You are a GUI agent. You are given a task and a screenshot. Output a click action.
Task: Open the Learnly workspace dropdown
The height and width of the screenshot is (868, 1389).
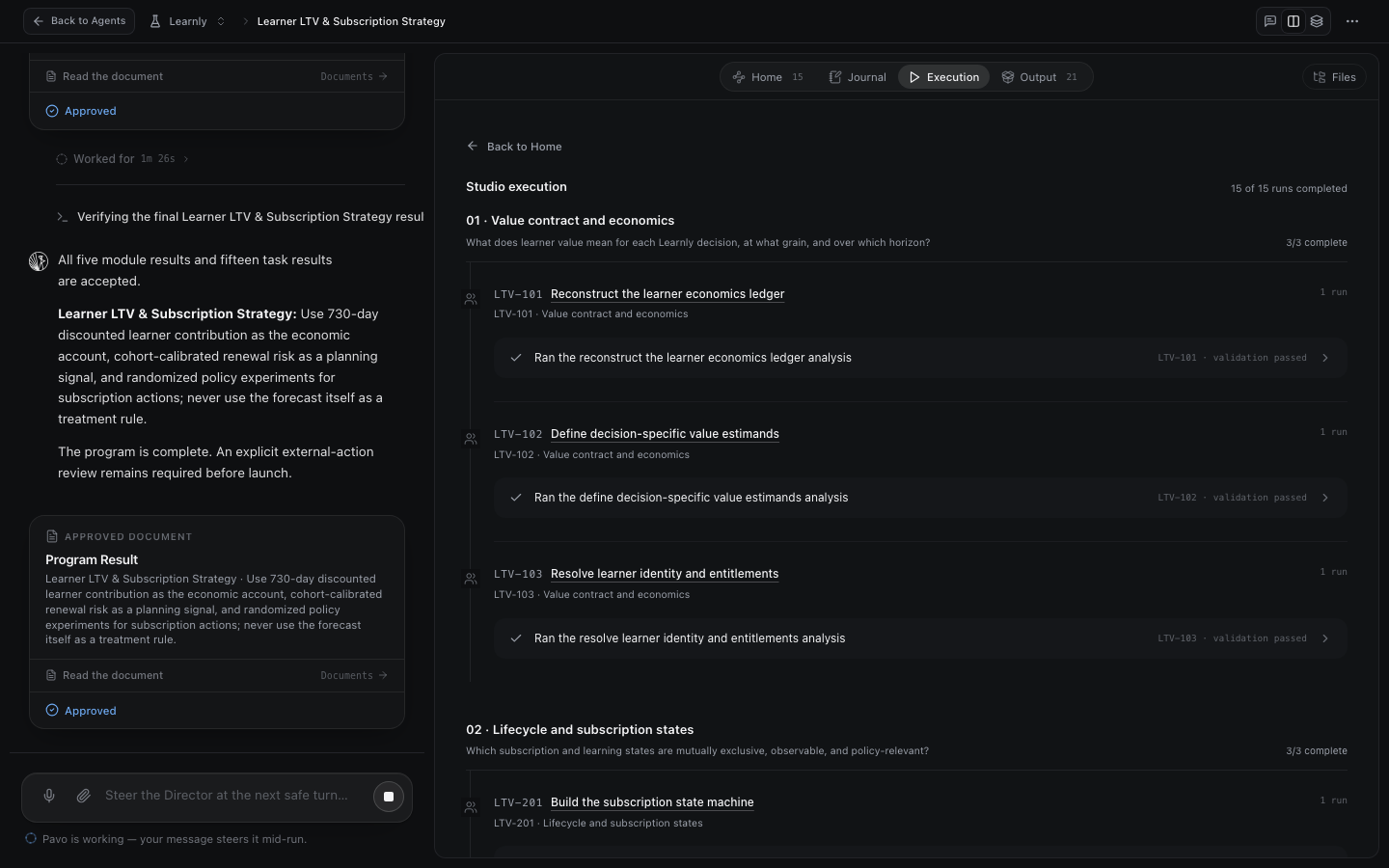pos(188,21)
